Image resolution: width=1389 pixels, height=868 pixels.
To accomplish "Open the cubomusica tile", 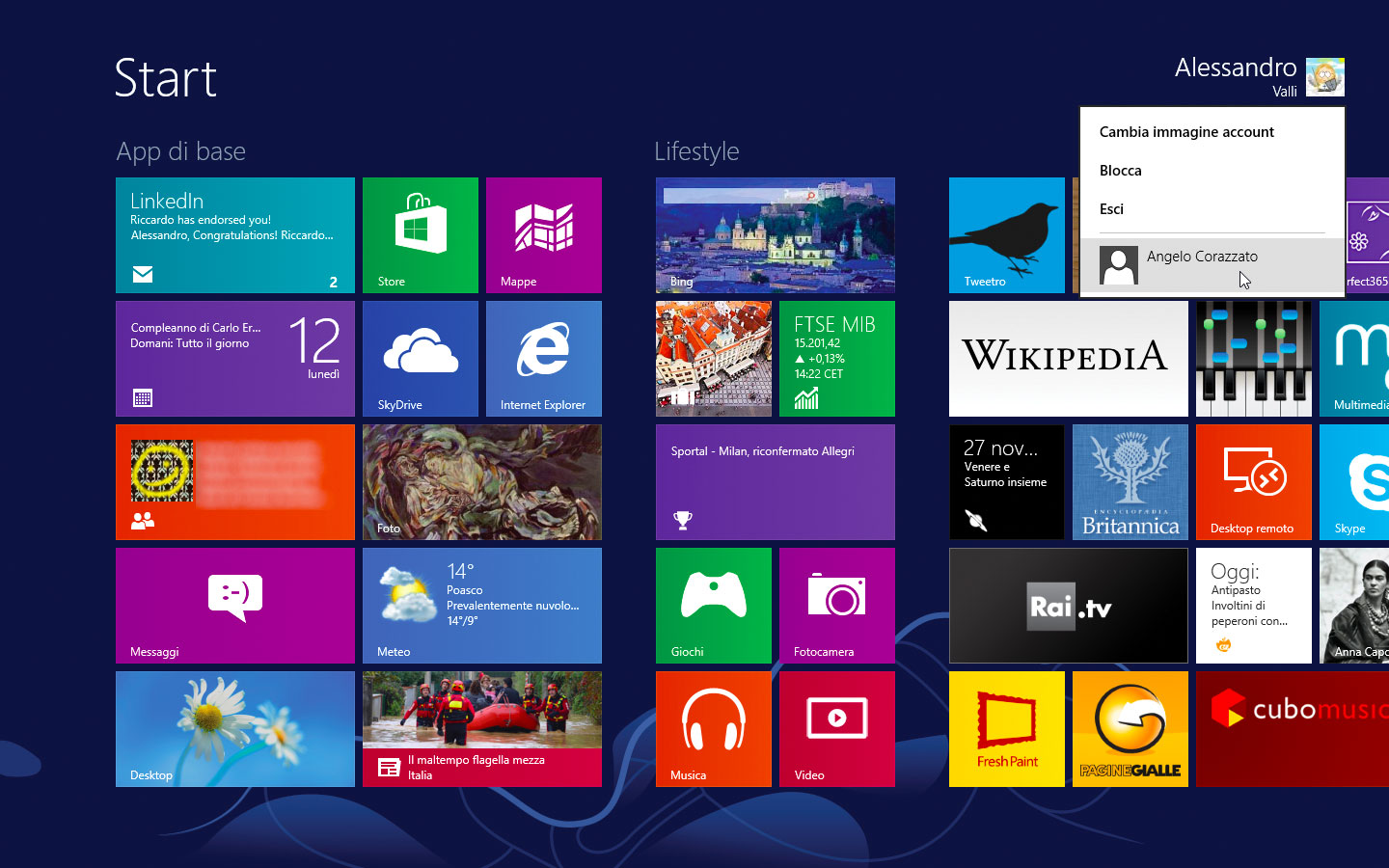I will [1293, 729].
